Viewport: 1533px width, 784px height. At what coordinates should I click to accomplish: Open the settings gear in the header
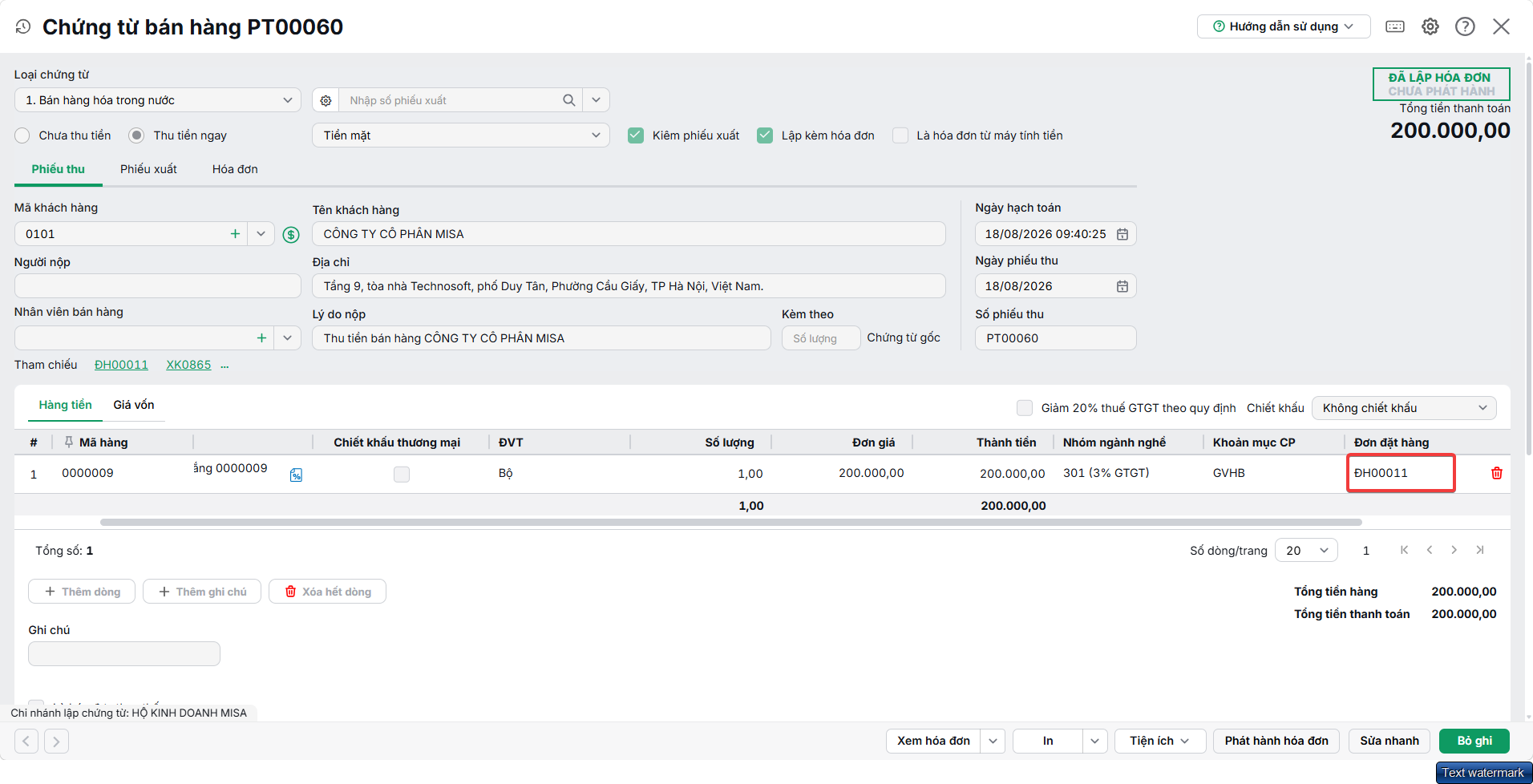point(1430,26)
